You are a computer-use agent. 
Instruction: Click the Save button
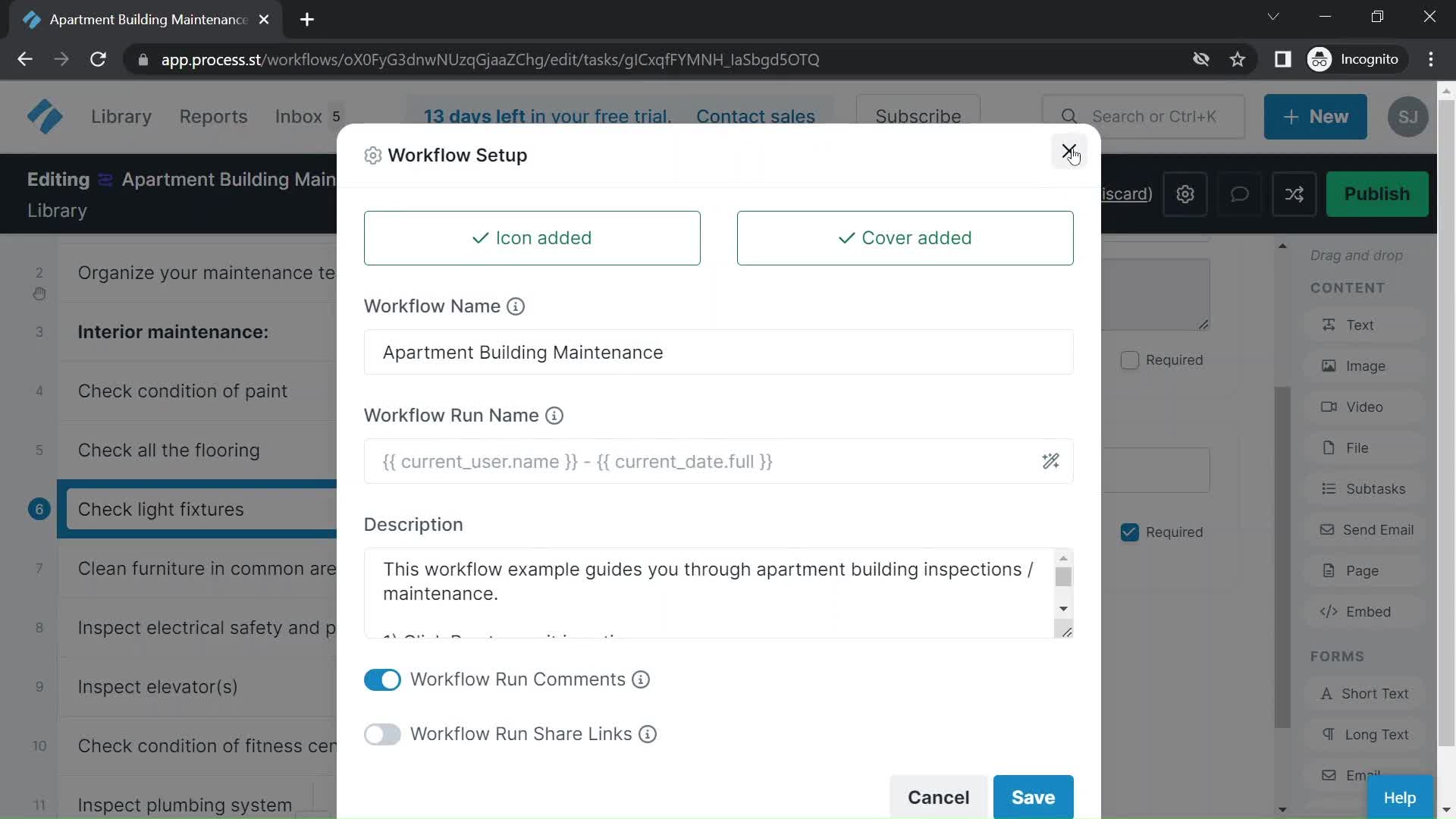coord(1034,797)
